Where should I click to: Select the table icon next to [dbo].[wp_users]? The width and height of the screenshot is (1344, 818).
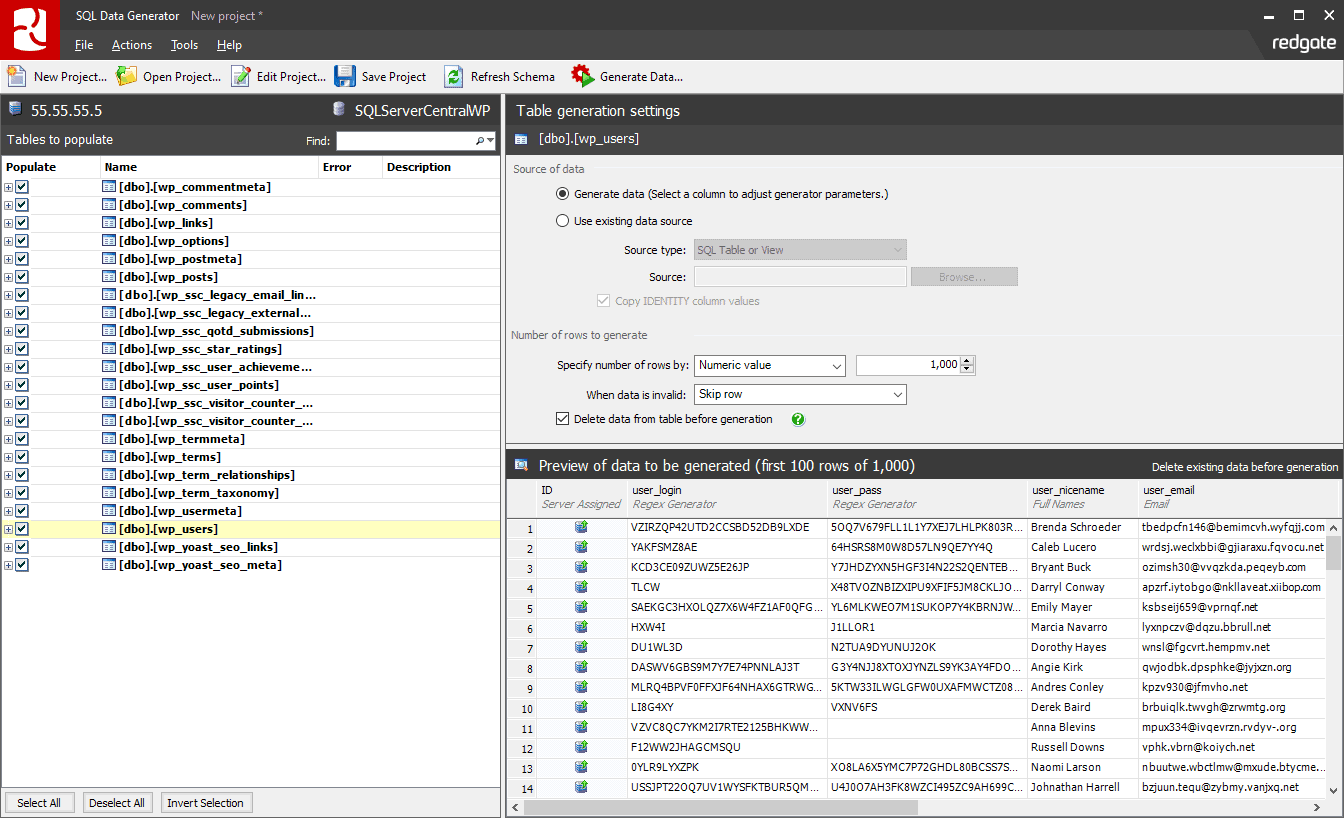point(108,528)
